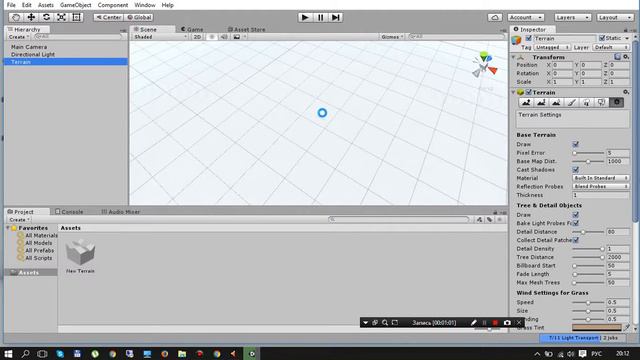Toggle Tree & Detail Draw checkbox

(576, 215)
